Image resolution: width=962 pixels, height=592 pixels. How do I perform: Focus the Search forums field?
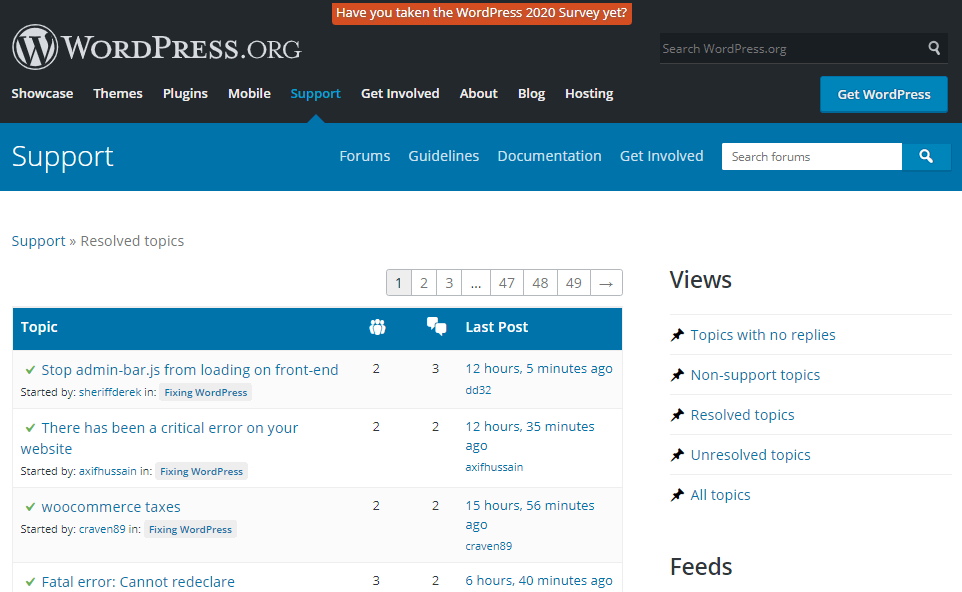click(x=812, y=156)
